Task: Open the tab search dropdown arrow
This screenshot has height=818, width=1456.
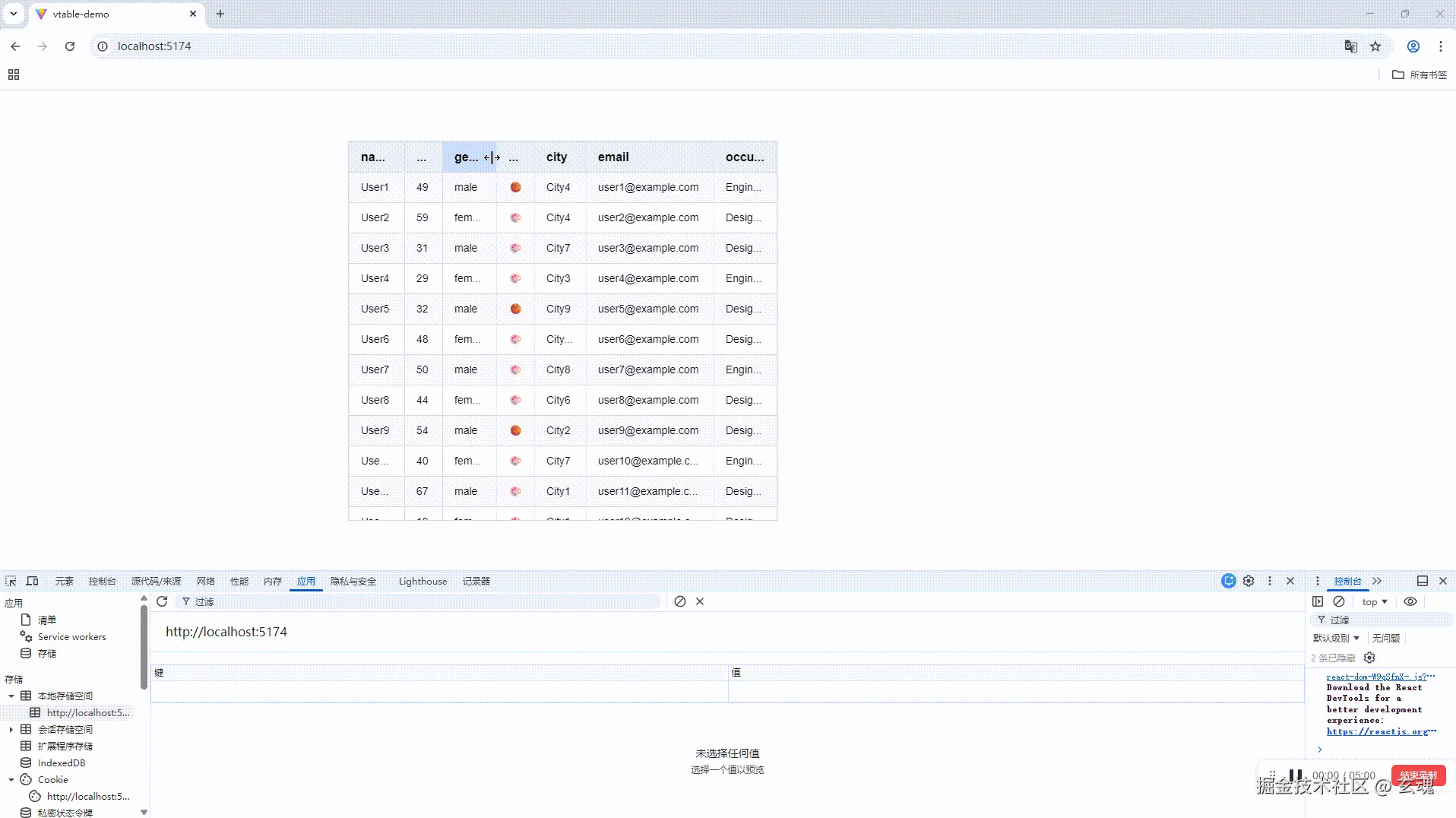Action: 14,14
